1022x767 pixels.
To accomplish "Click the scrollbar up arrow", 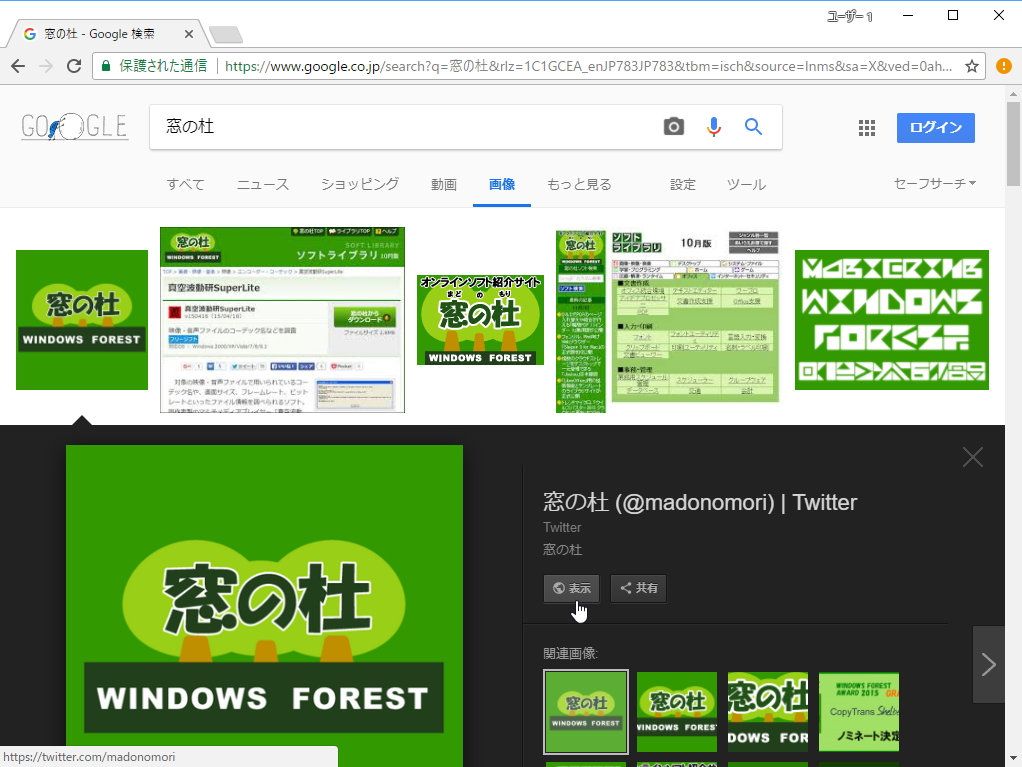I will click(1013, 94).
